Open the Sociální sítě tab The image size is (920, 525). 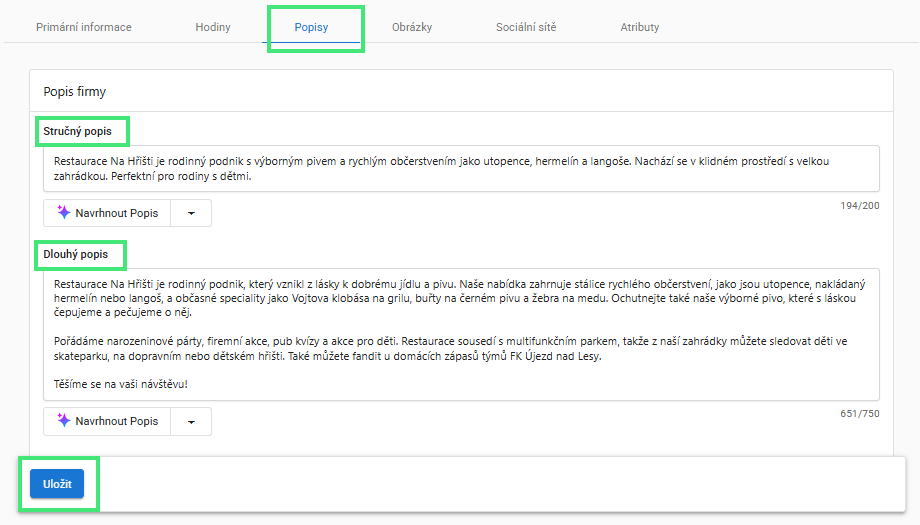(526, 27)
